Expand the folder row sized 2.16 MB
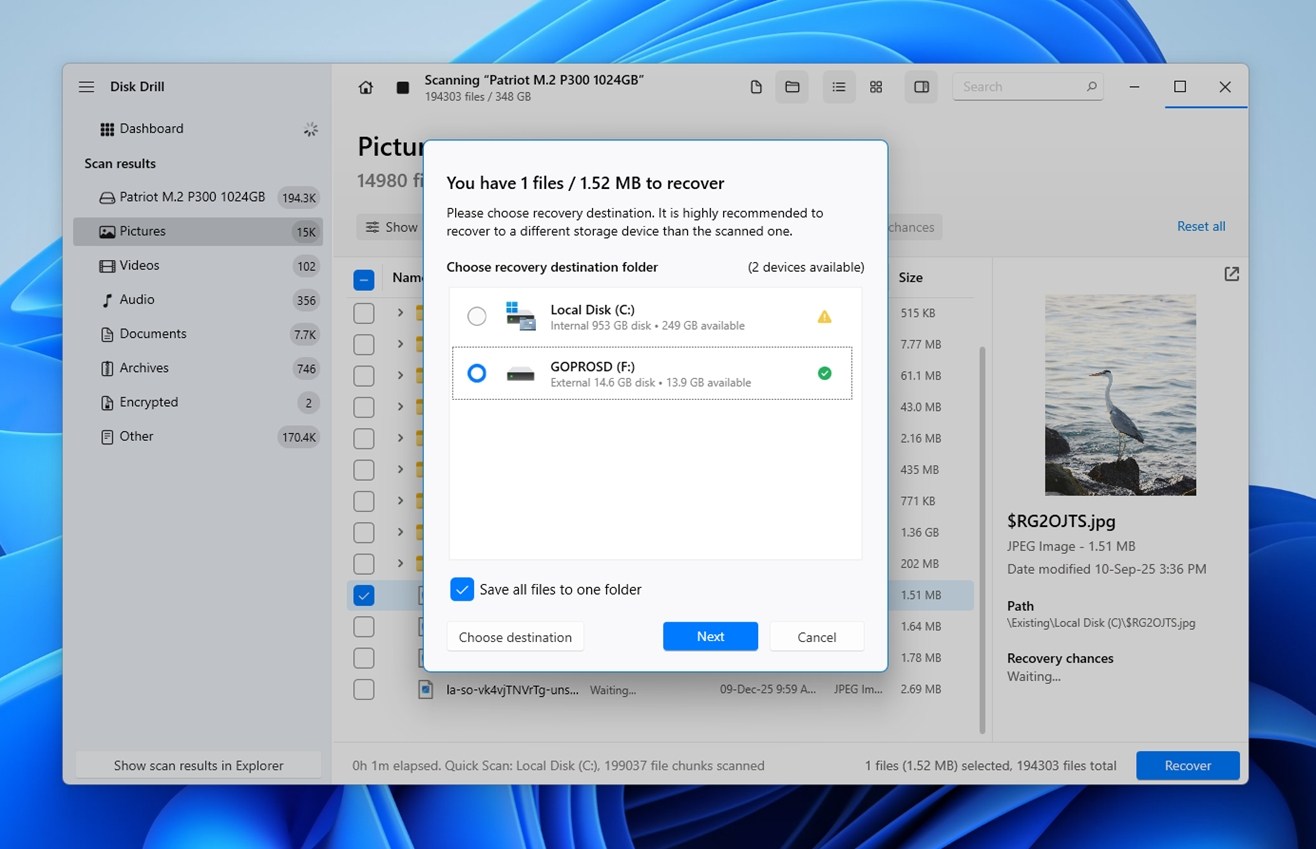The width and height of the screenshot is (1316, 849). [x=400, y=438]
